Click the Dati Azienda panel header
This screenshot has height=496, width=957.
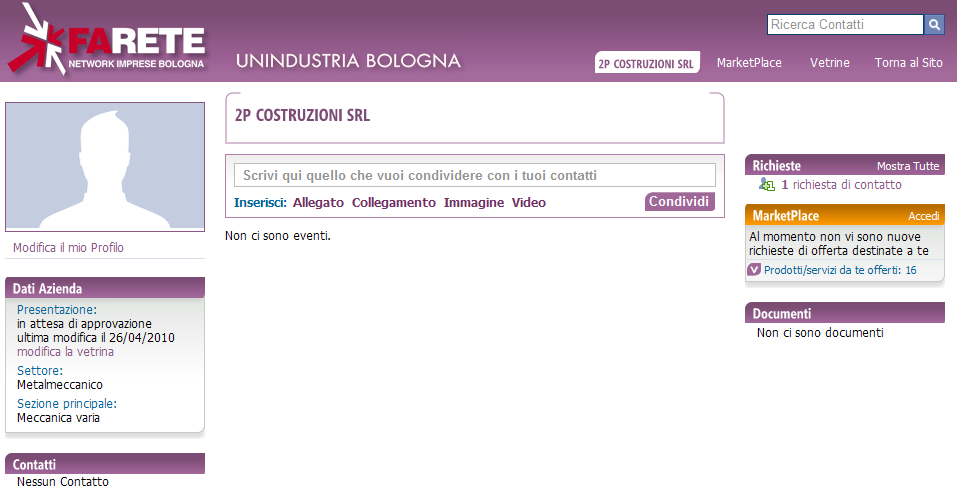[x=105, y=288]
